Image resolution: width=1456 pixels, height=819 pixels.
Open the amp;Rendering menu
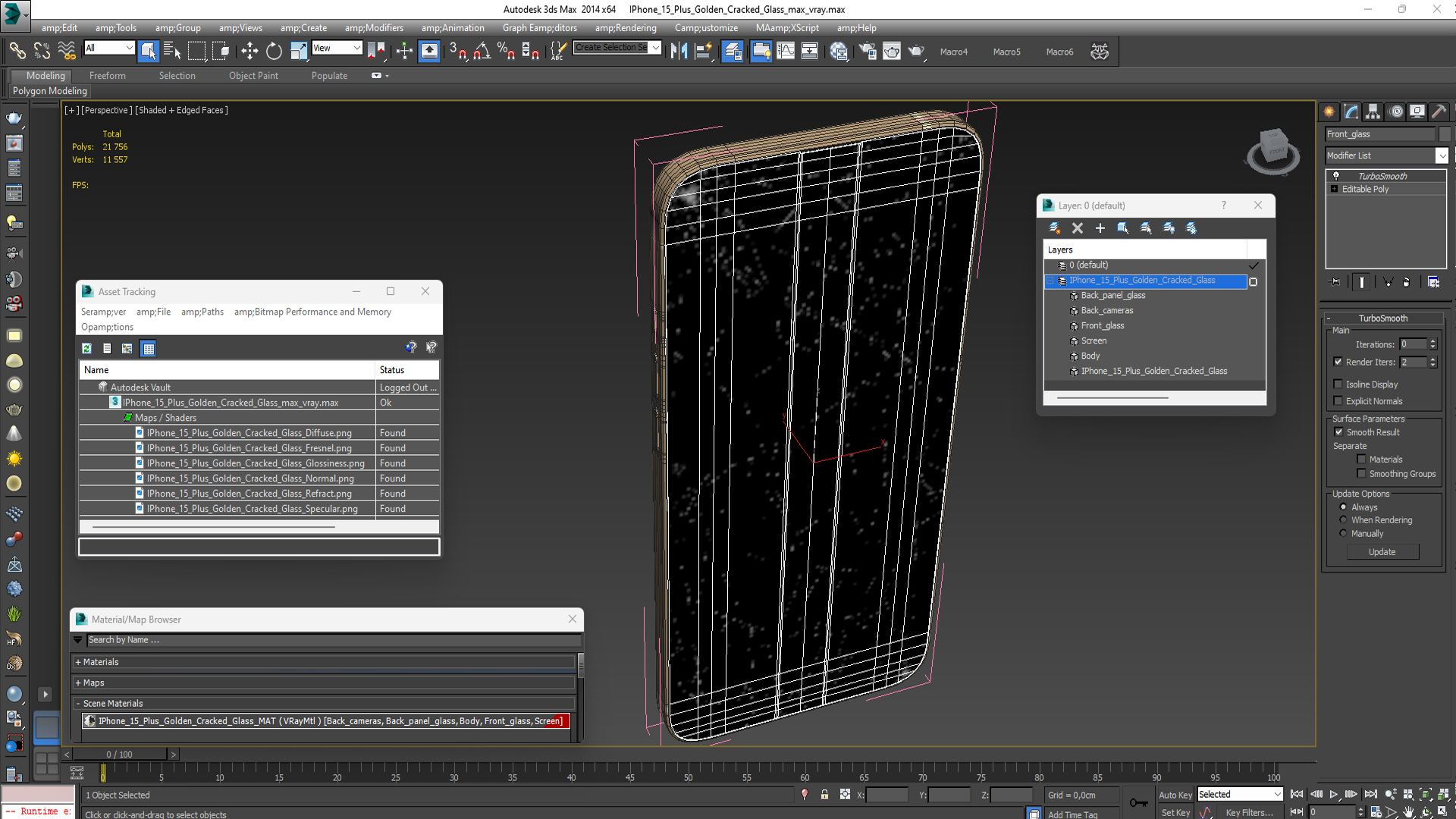pyautogui.click(x=626, y=28)
